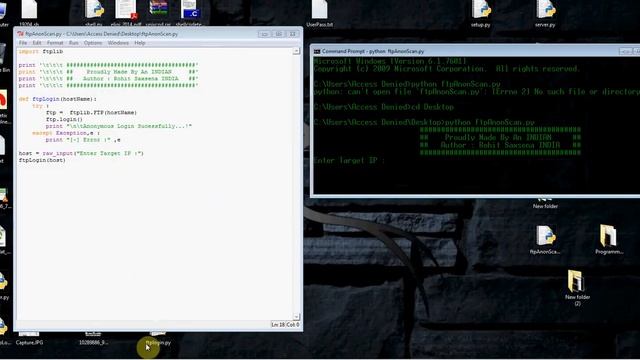The width and height of the screenshot is (640, 360).
Task: Click the 'Enter Target IP :' prompt in Command Prompt
Action: tap(349, 160)
